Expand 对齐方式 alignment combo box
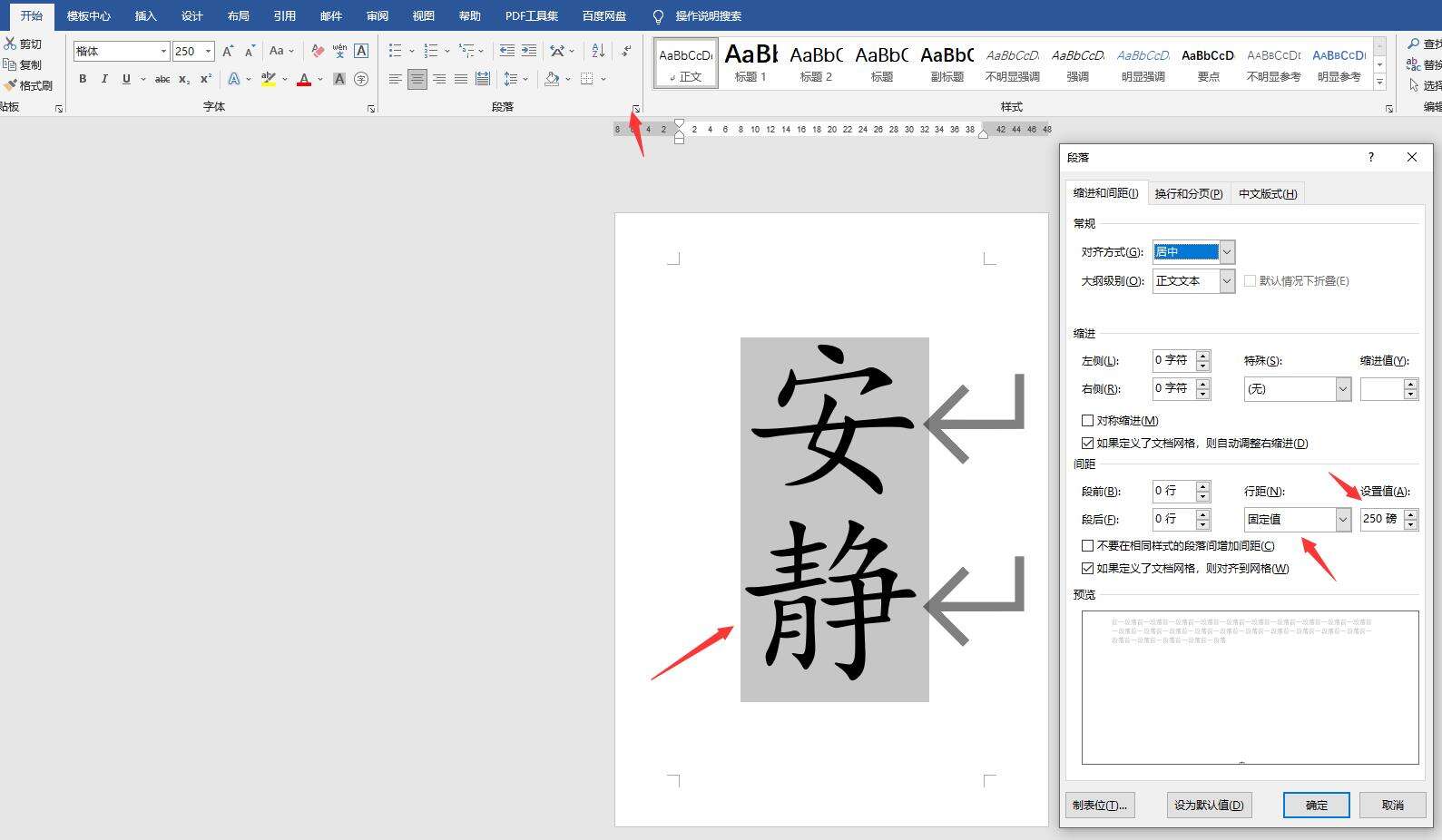The height and width of the screenshot is (840, 1442). [x=1227, y=252]
